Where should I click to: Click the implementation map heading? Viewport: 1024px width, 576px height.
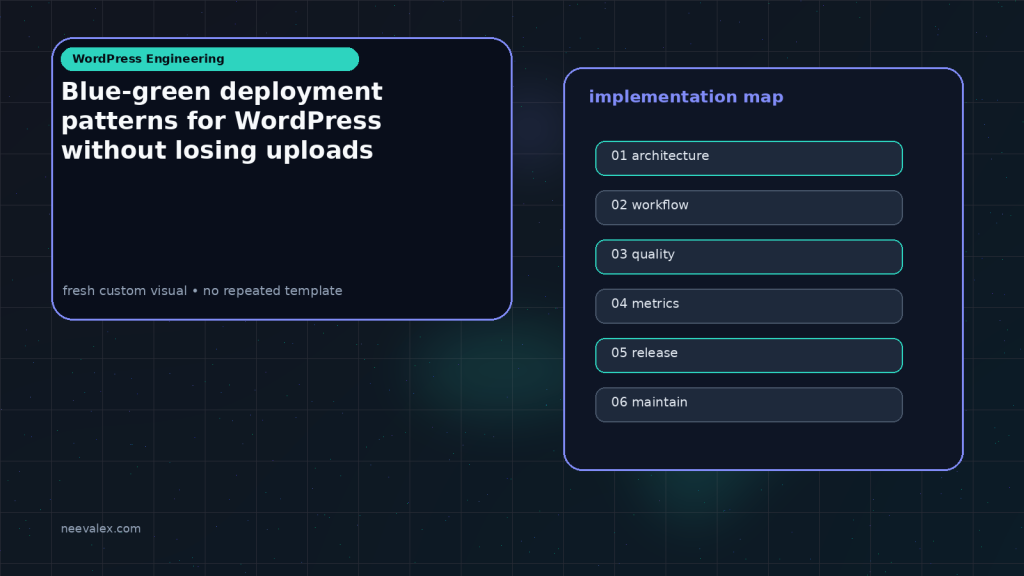pos(686,97)
